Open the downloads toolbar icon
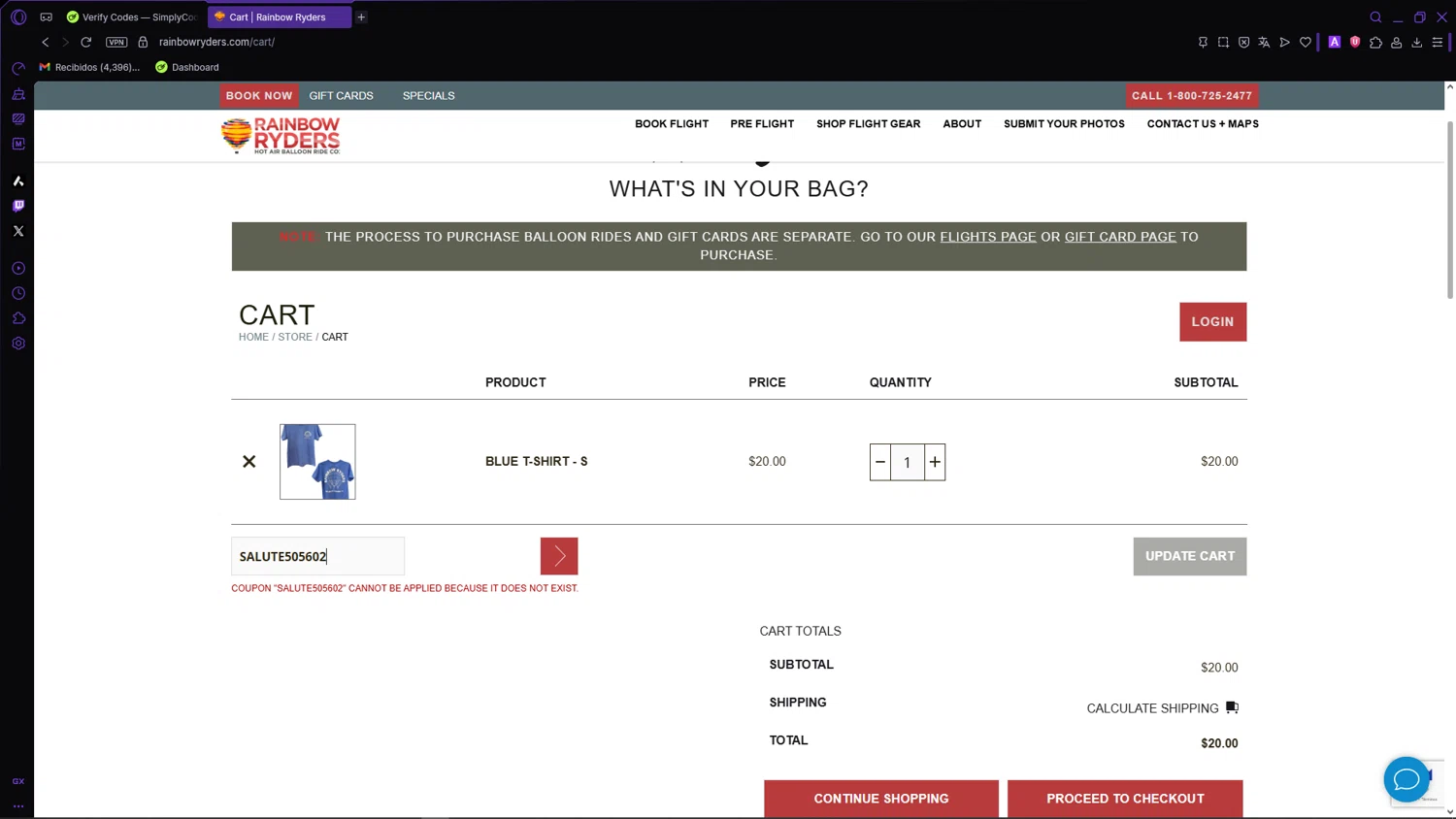The height and width of the screenshot is (819, 1456). 1417,43
